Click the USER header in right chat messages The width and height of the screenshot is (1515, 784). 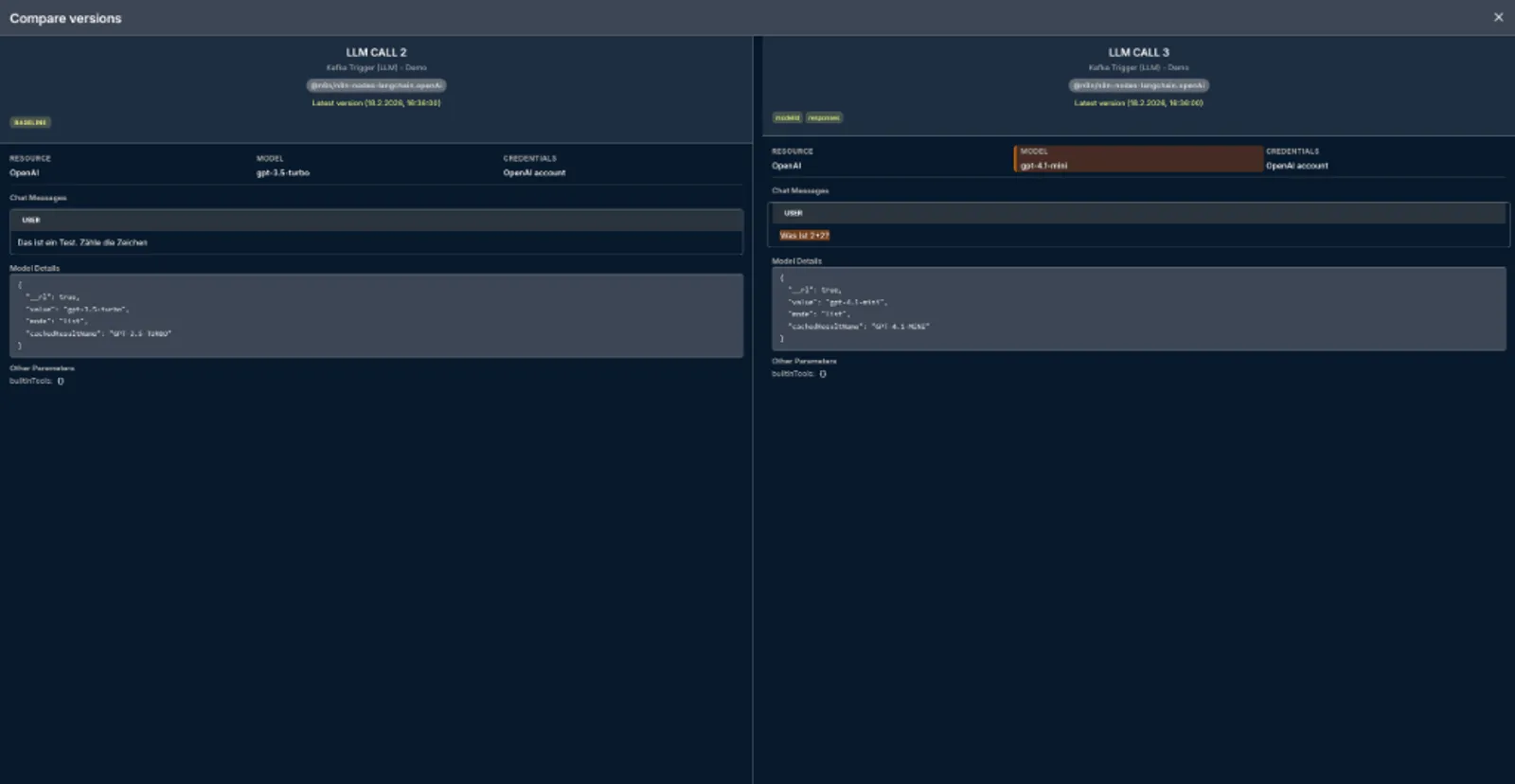click(x=793, y=213)
